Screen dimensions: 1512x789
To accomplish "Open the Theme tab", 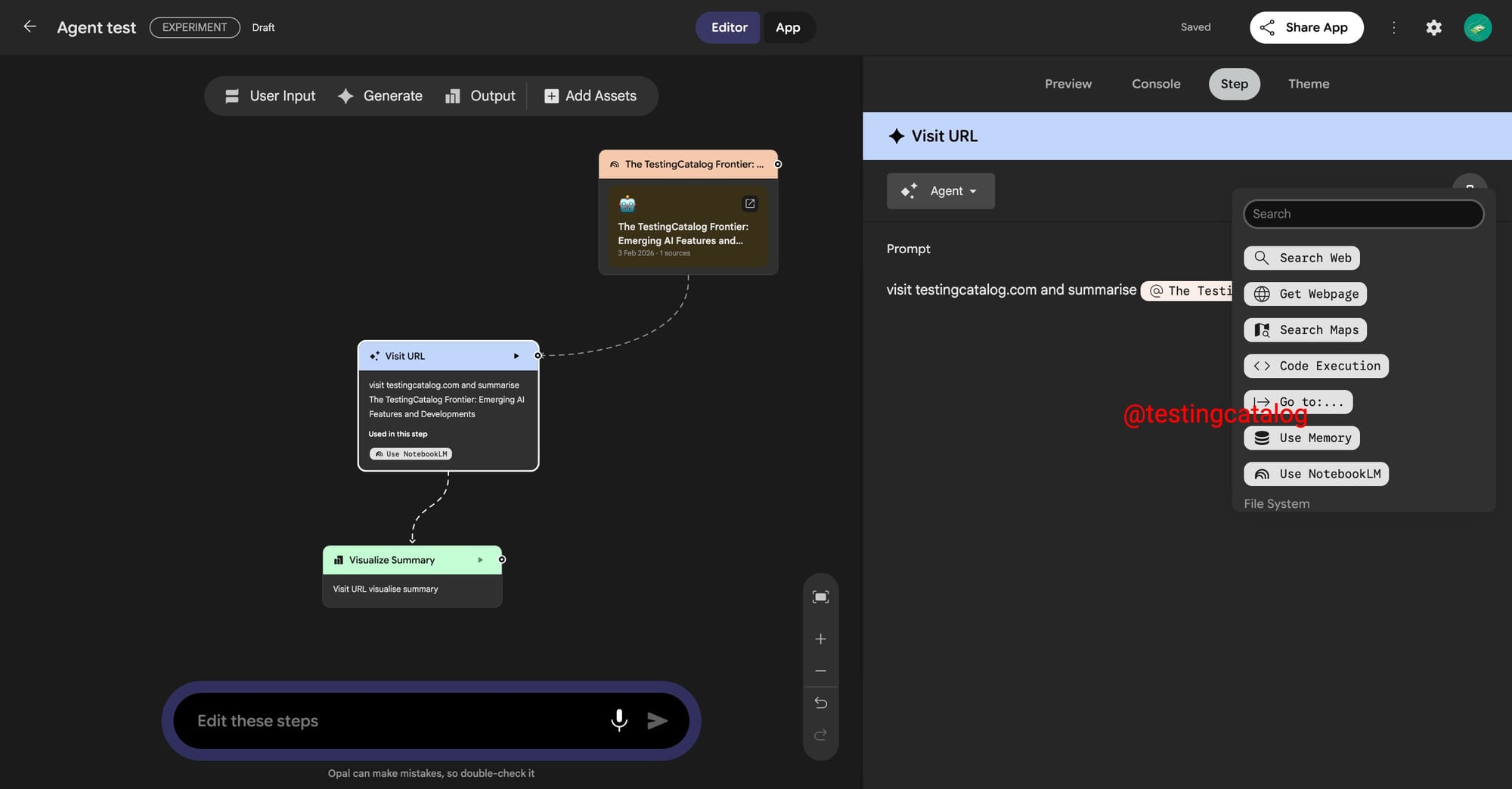I will (x=1308, y=84).
